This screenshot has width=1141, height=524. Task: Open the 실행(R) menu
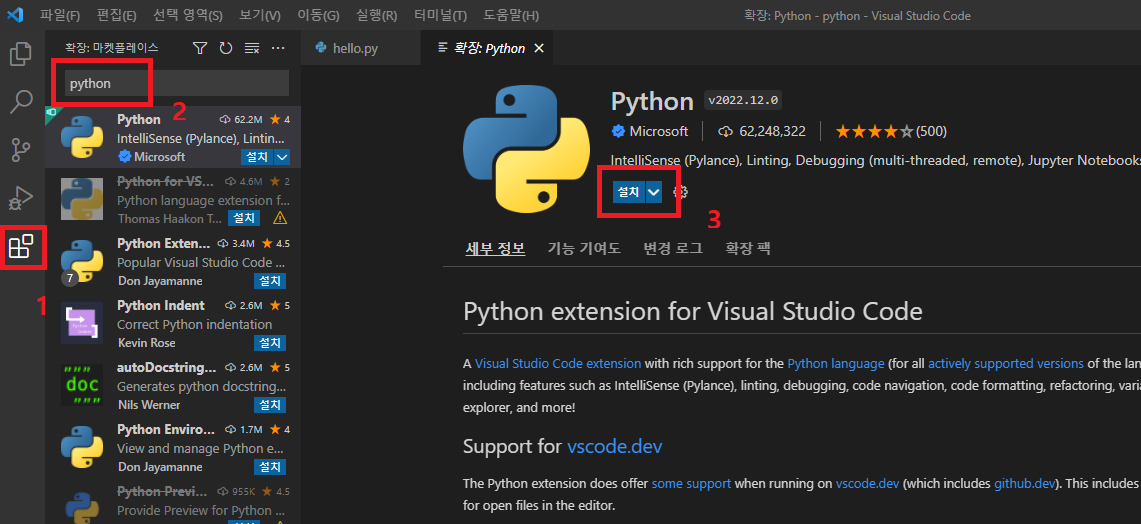[x=377, y=15]
